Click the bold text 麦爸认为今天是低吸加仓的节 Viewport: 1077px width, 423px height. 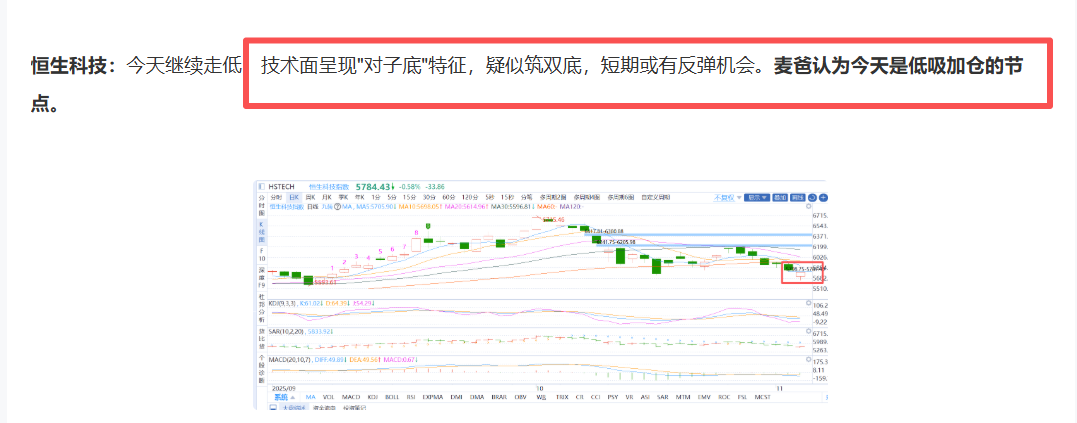click(898, 66)
